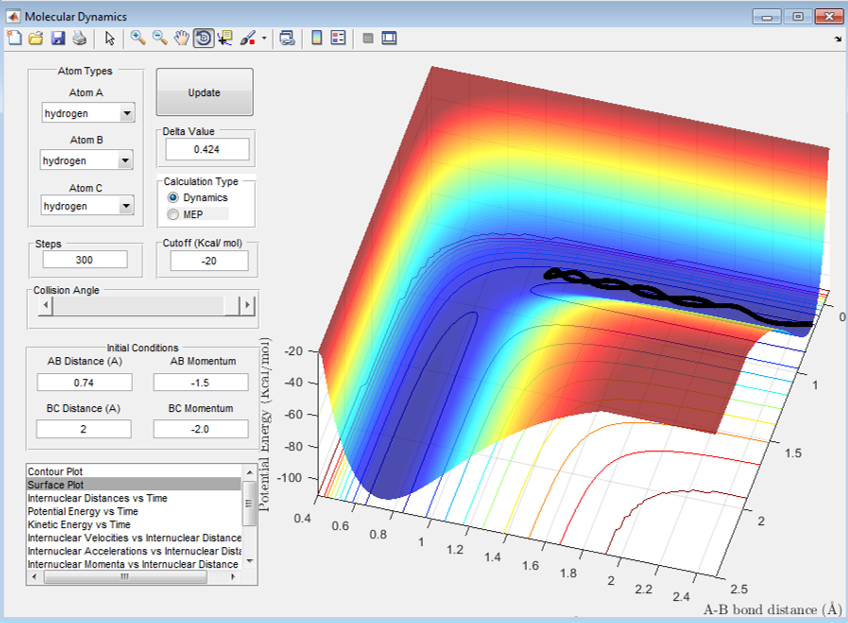Open the Atom B dropdown
Image resolution: width=848 pixels, height=623 pixels.
tap(126, 160)
